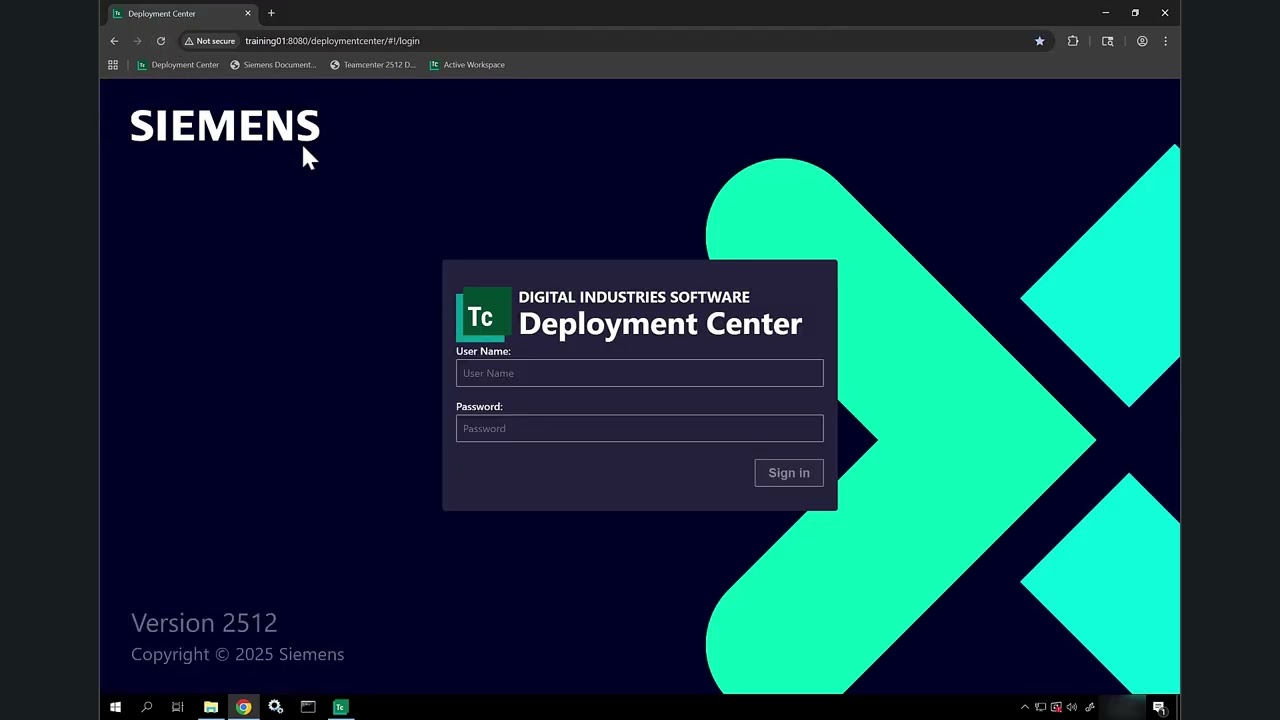The image size is (1280, 720).
Task: Open the Tc app on taskbar
Action: pyautogui.click(x=340, y=707)
